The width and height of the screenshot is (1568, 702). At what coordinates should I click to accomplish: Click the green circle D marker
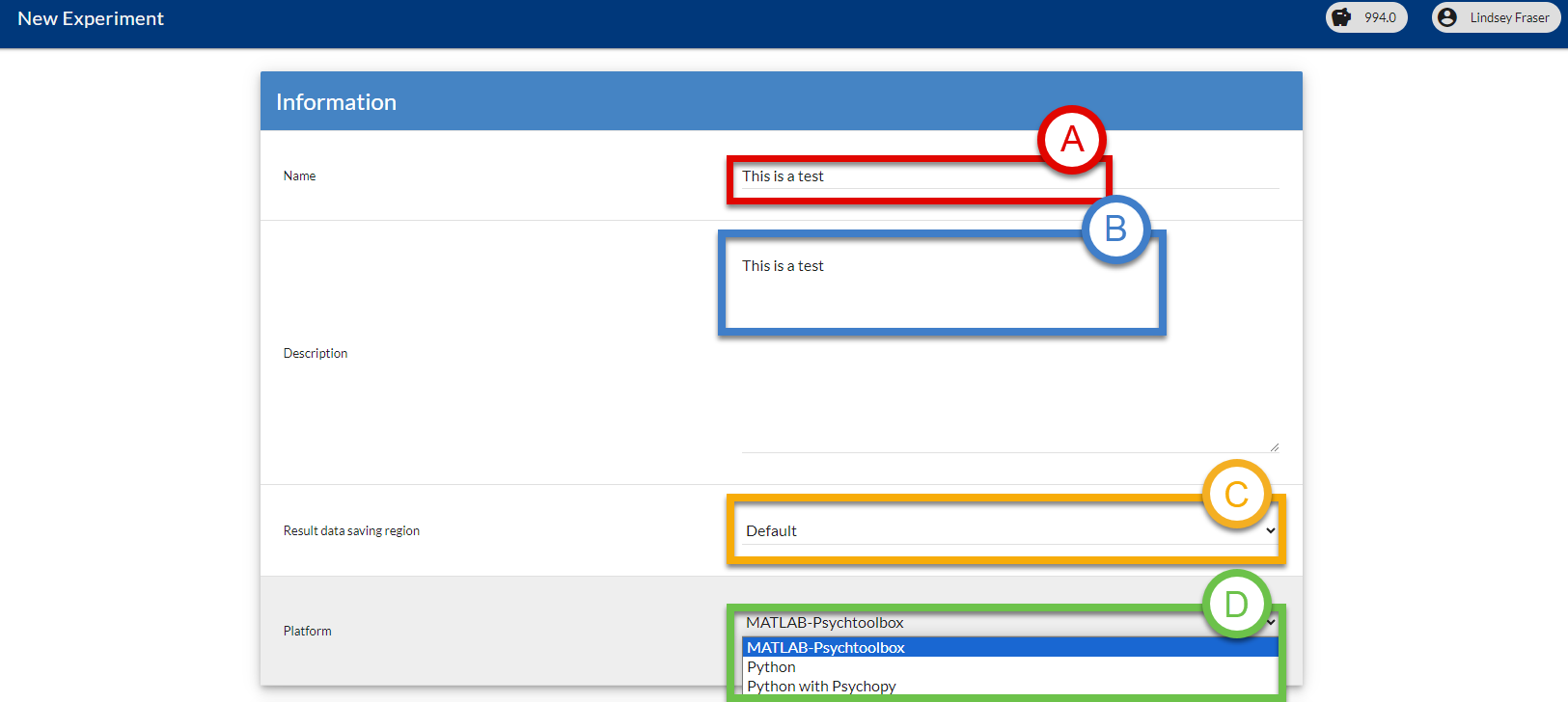click(x=1236, y=605)
